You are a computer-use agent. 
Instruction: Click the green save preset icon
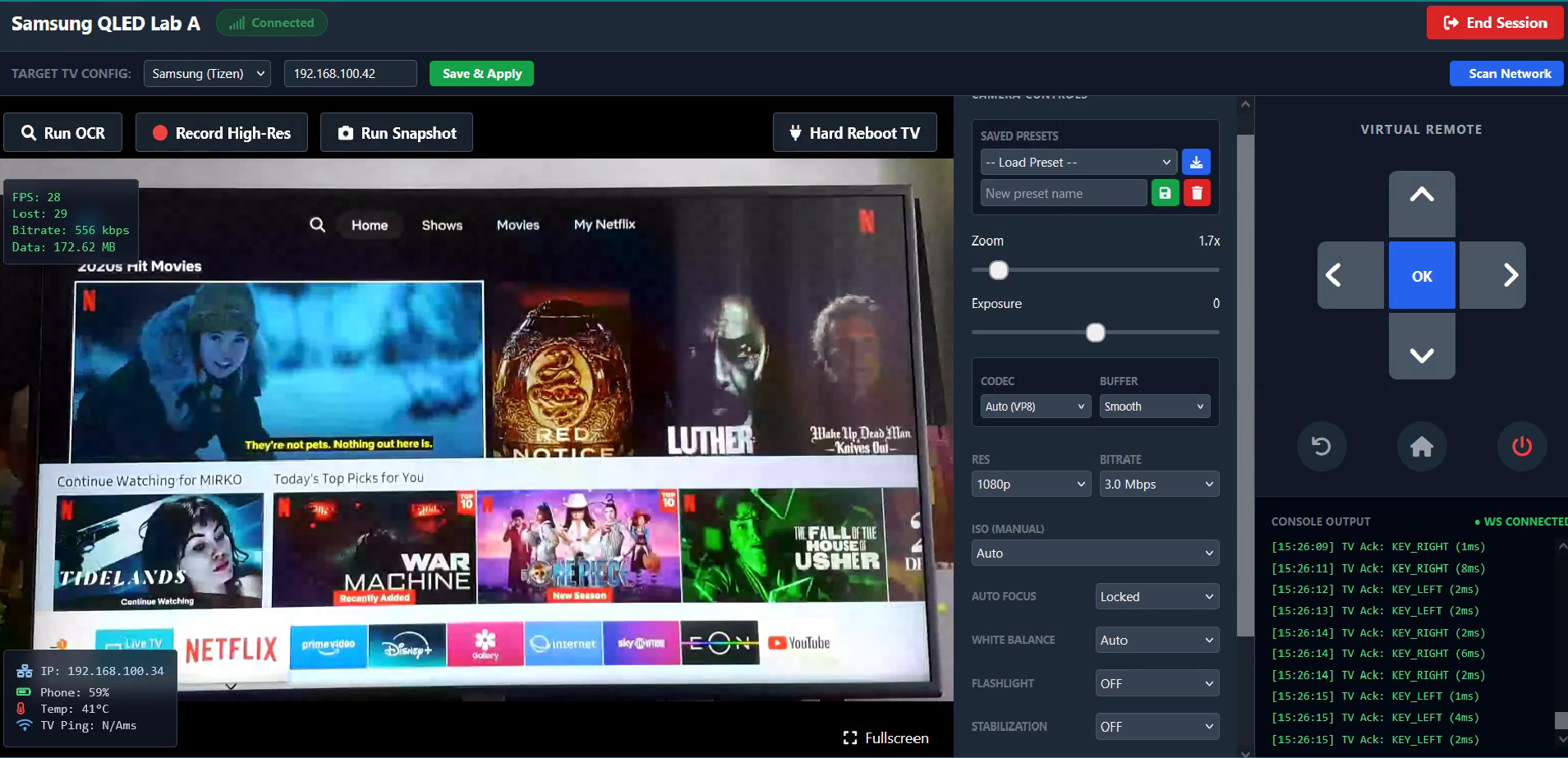point(1165,193)
